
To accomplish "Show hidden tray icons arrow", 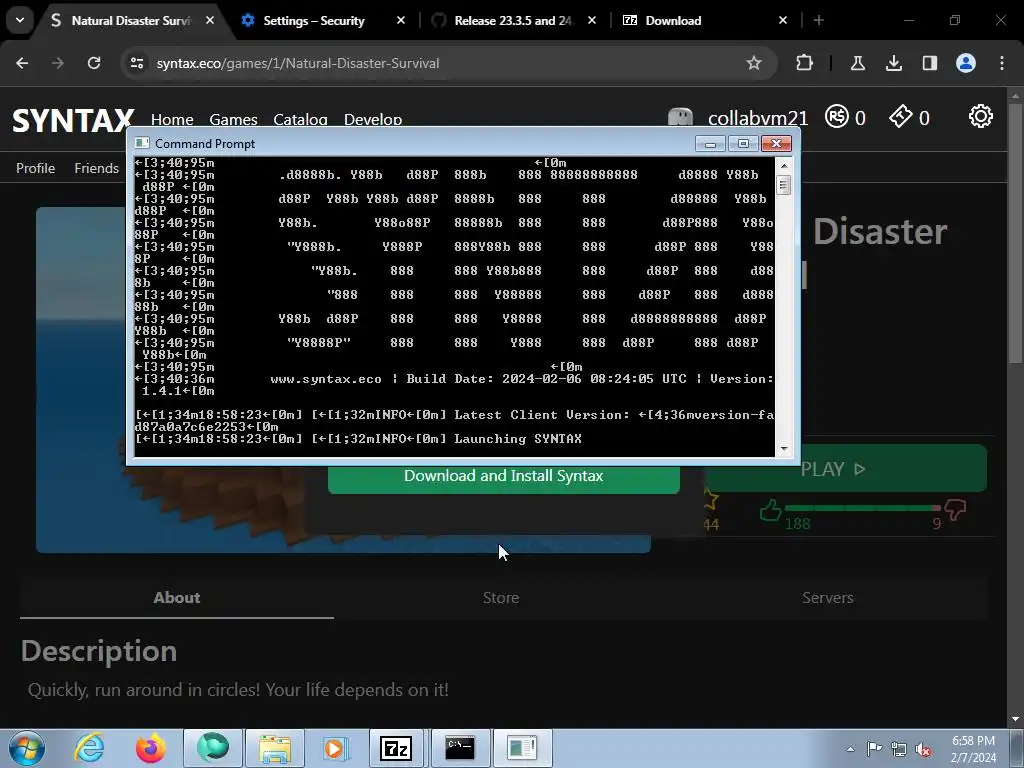I will [850, 749].
